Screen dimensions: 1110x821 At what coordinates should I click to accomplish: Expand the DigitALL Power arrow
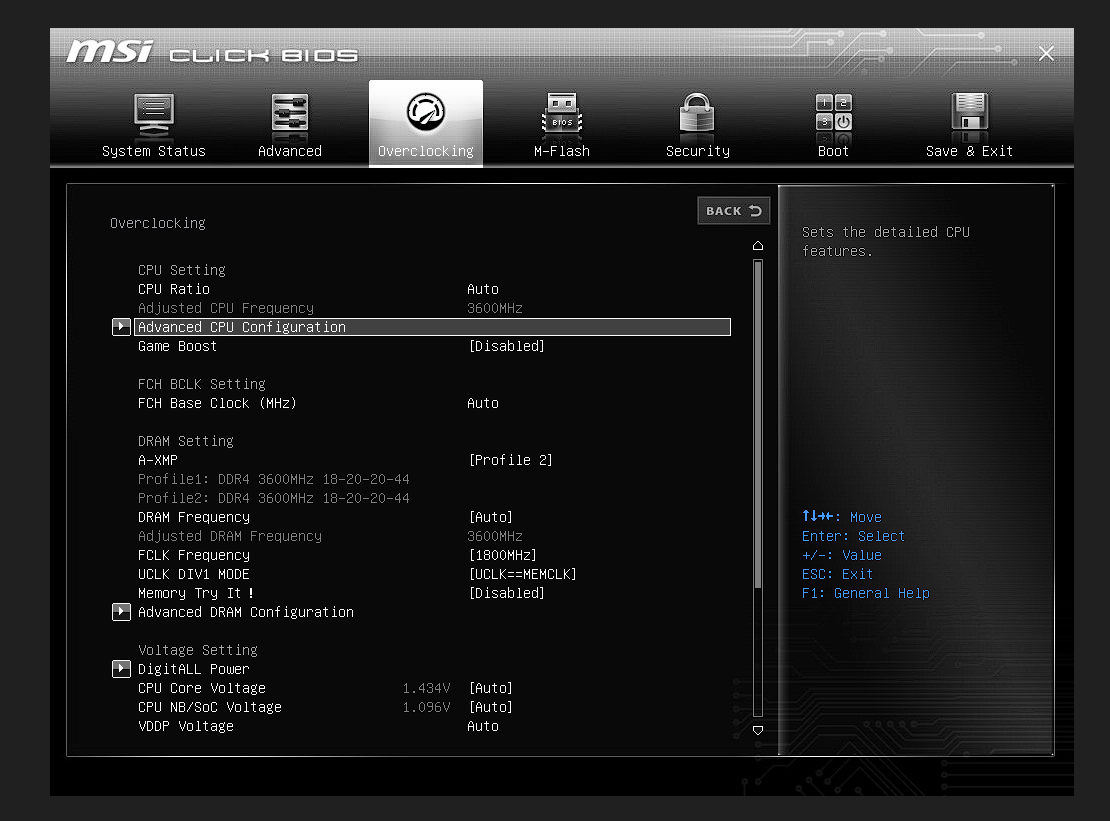(x=121, y=669)
